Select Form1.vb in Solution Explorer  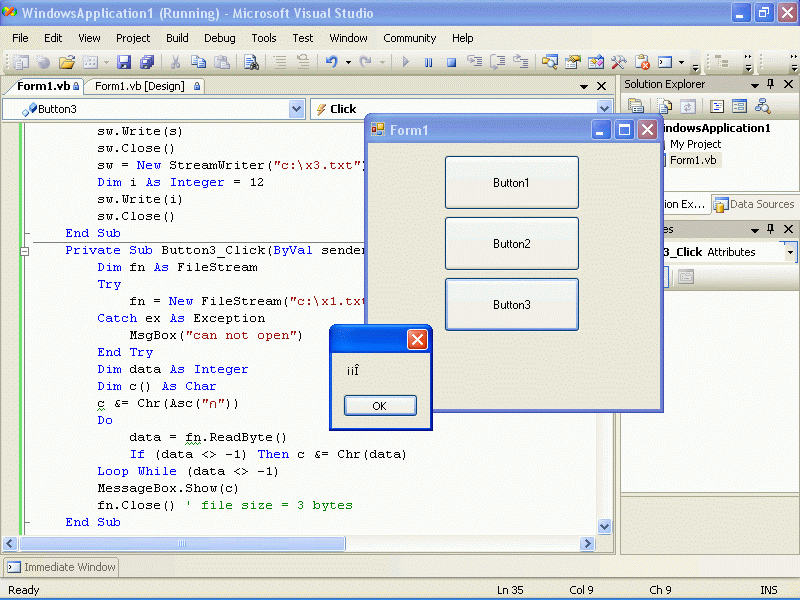(x=693, y=160)
